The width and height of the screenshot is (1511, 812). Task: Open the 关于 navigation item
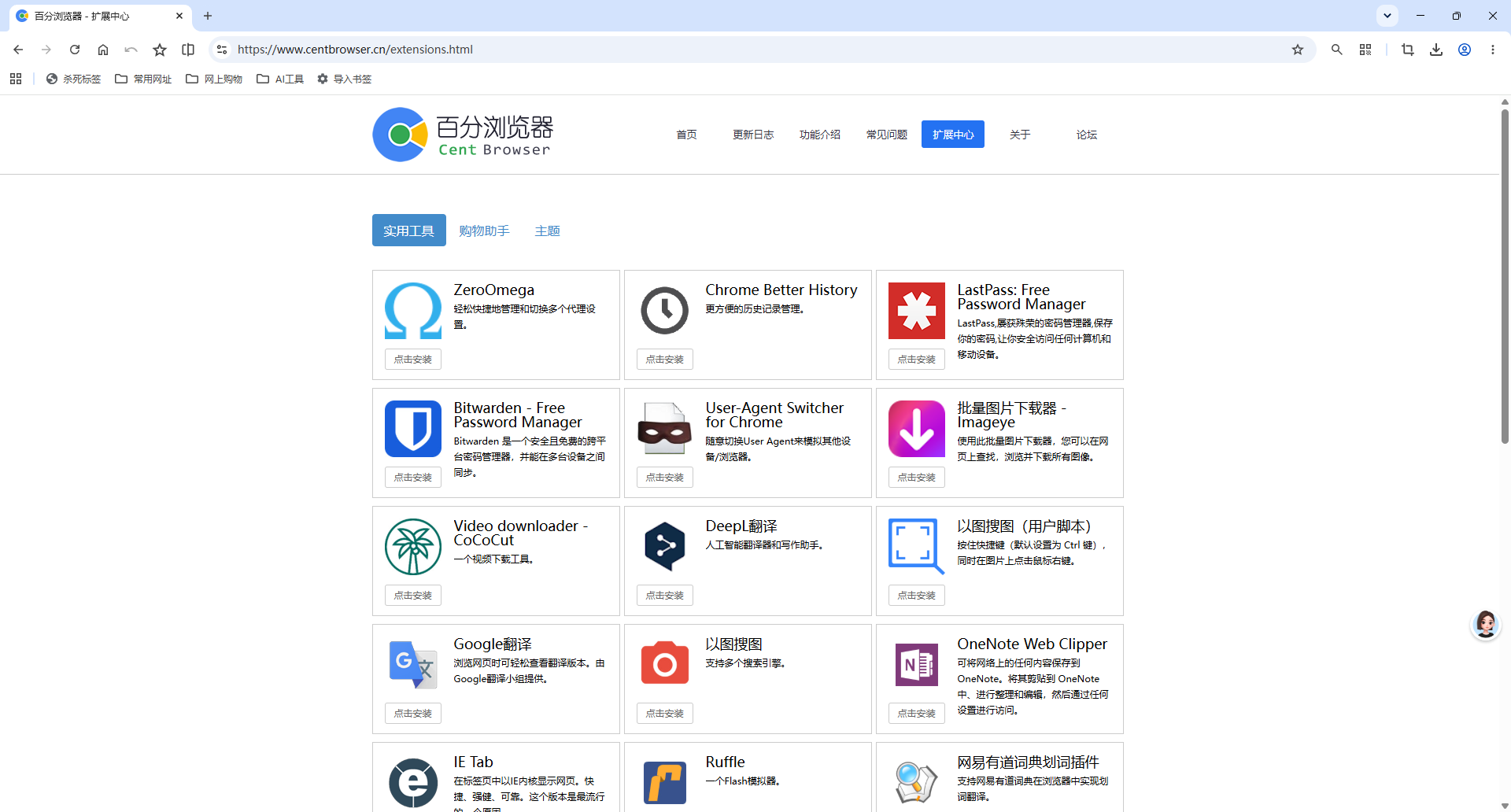click(x=1020, y=135)
